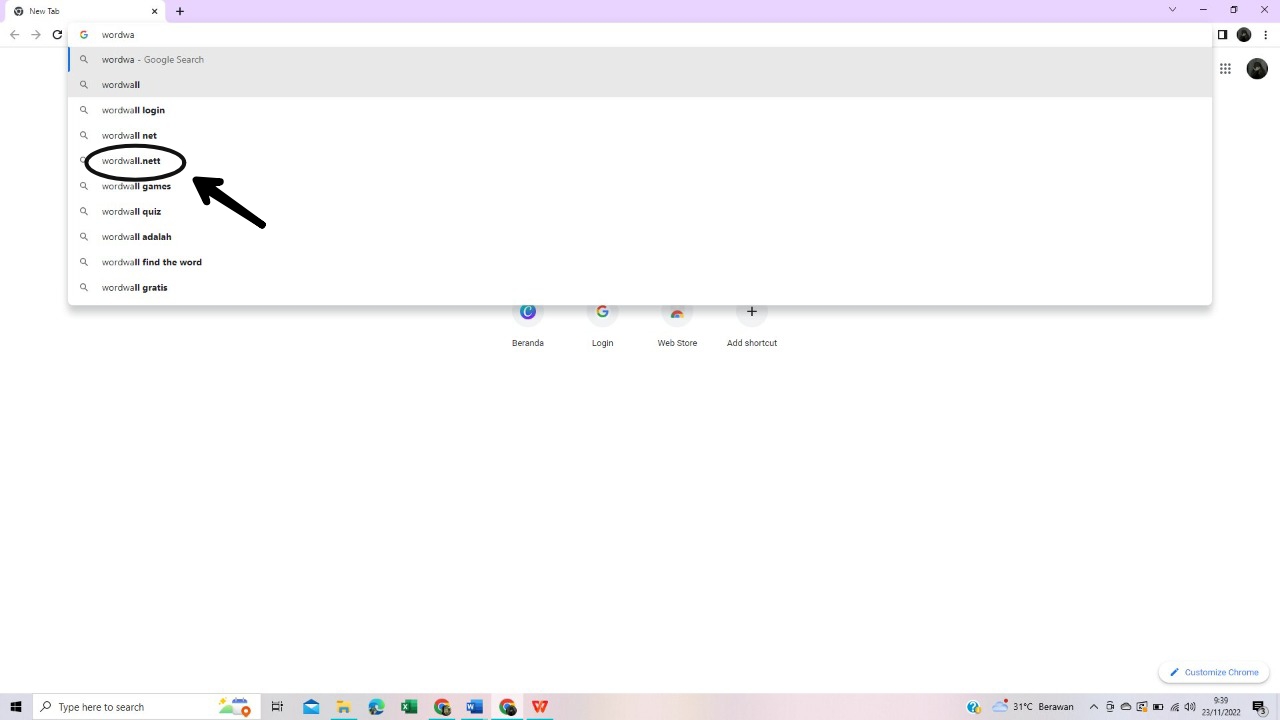Open the Wi-Fi network tray icon
Viewport: 1280px width, 720px height.
pyautogui.click(x=1174, y=707)
